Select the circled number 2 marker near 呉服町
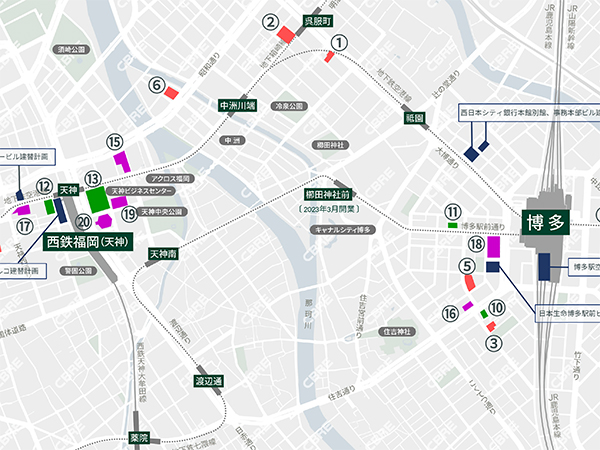The image size is (600, 450). (x=269, y=21)
